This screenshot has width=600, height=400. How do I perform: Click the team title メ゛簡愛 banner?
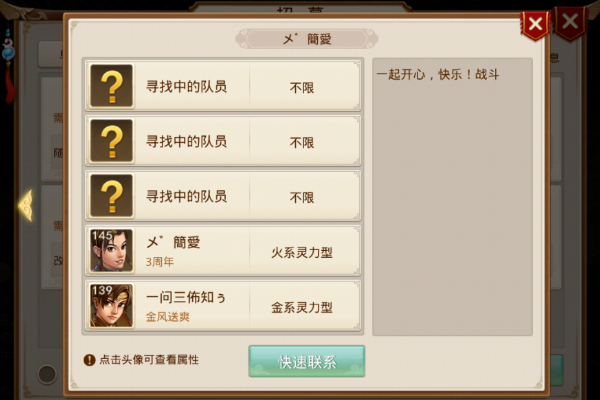click(307, 39)
